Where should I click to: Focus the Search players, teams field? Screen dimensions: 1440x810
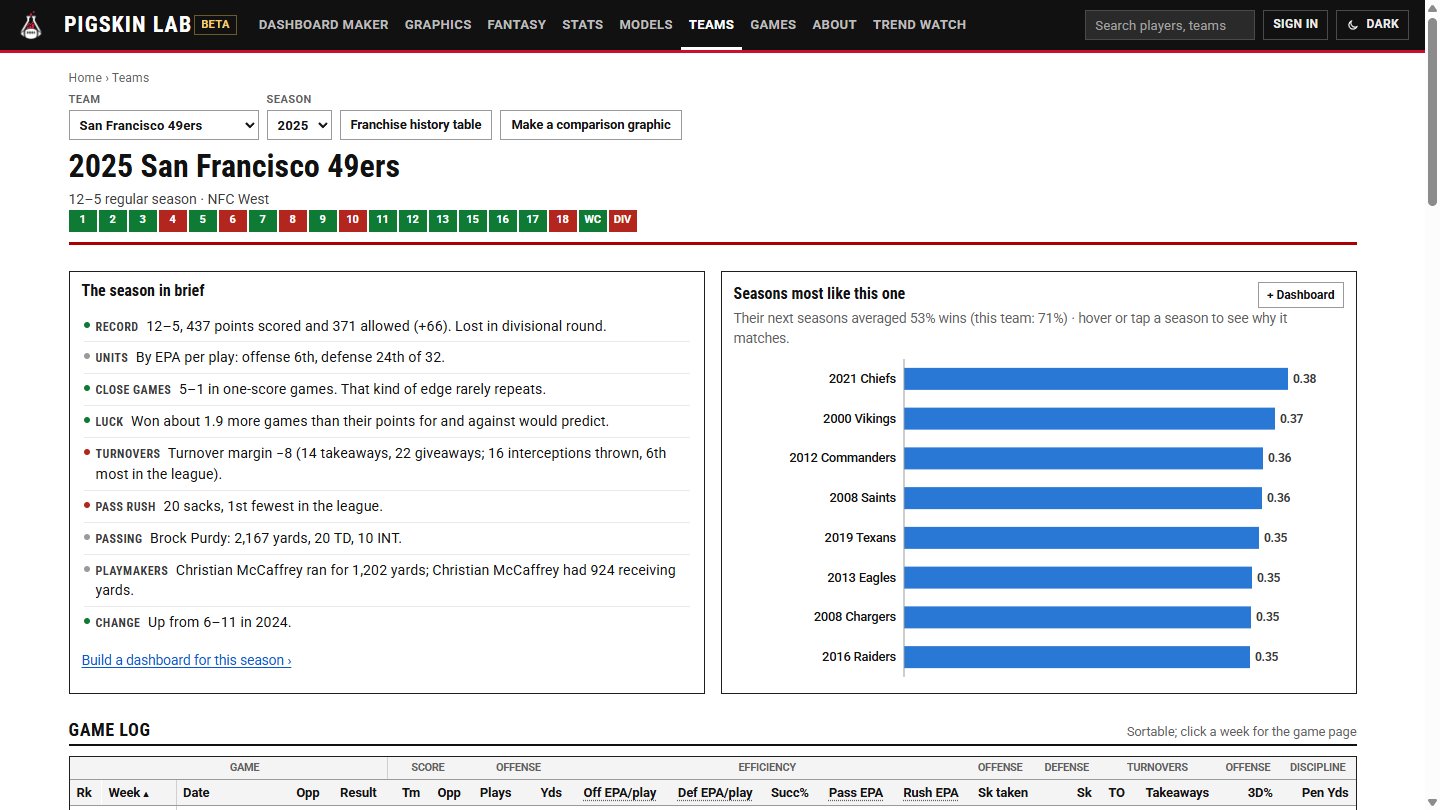click(1170, 25)
